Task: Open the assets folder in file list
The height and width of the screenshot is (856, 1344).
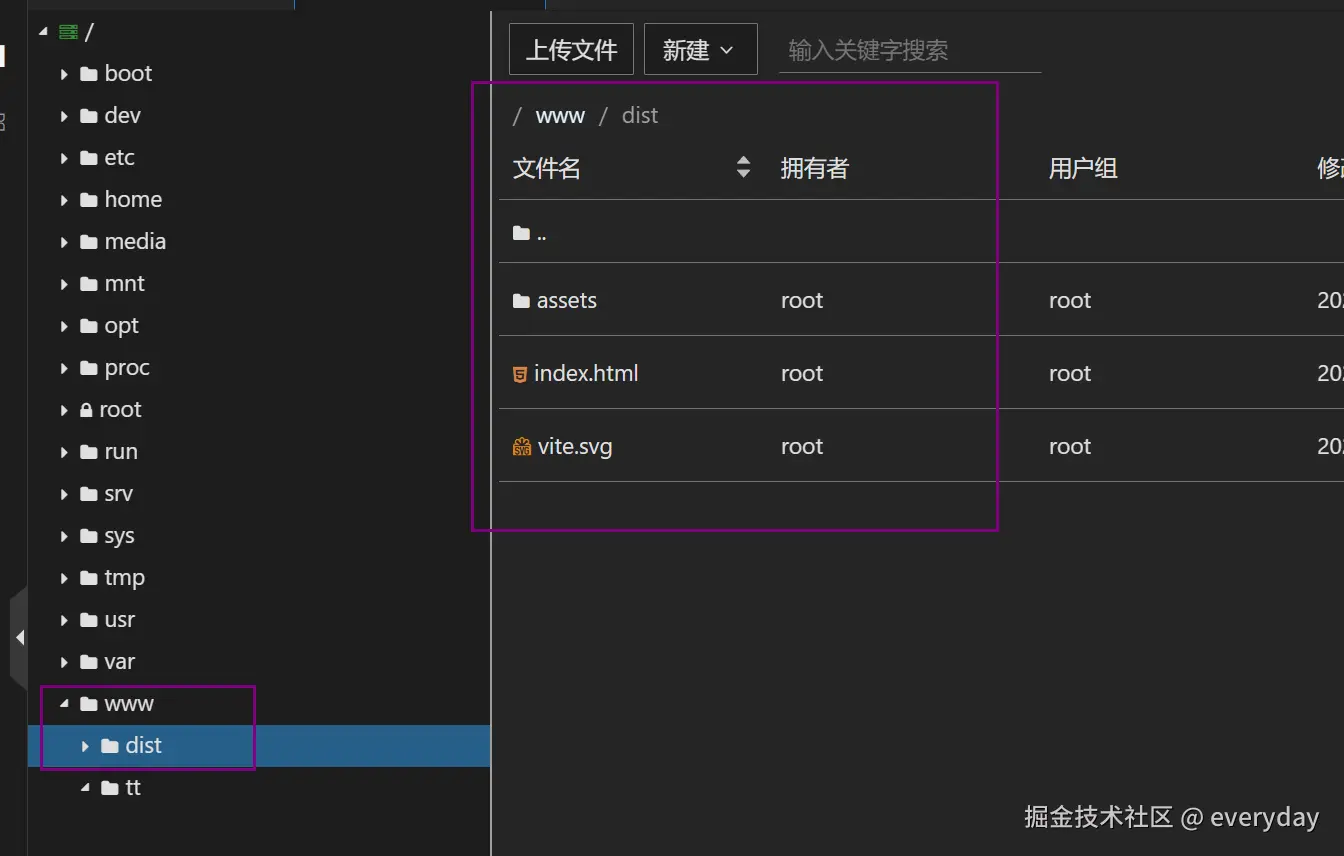Action: coord(566,300)
